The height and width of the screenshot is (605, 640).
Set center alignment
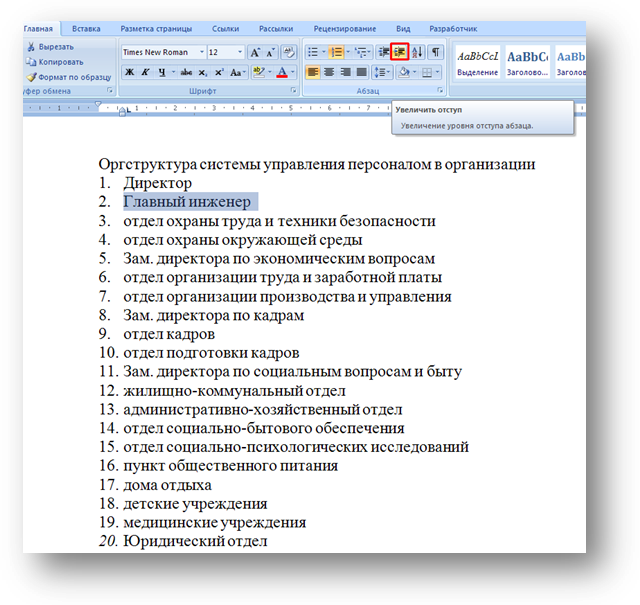click(329, 72)
